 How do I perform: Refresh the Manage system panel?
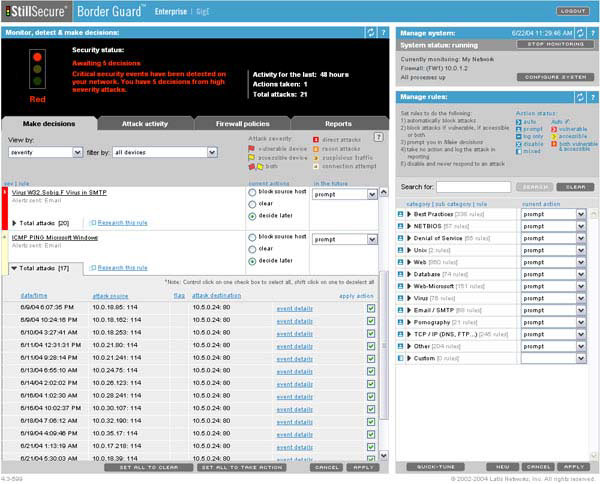coord(580,33)
